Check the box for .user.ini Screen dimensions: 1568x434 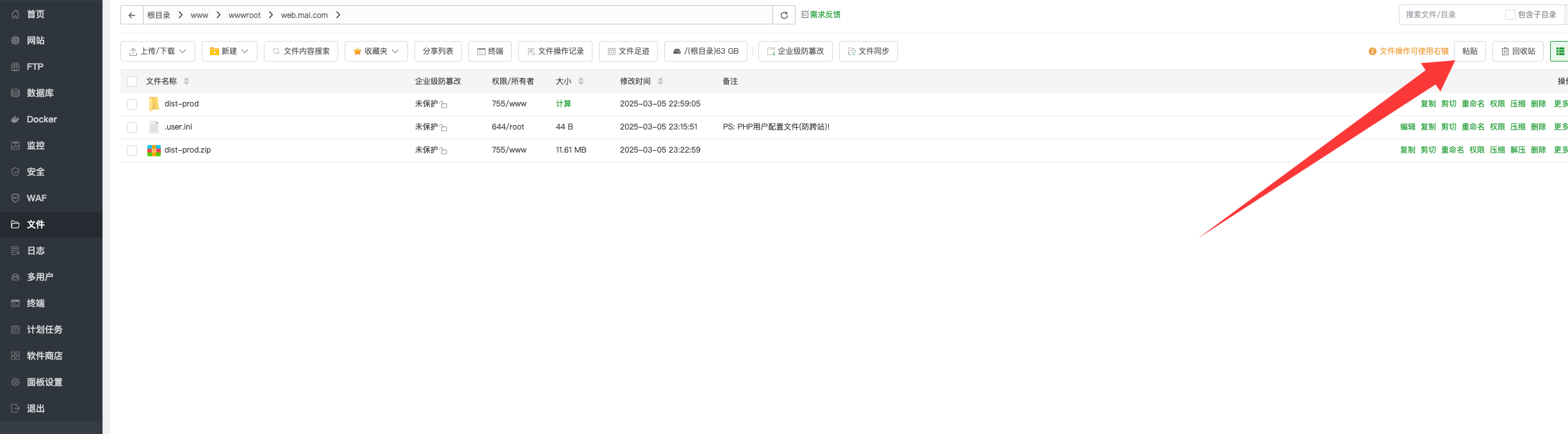132,127
